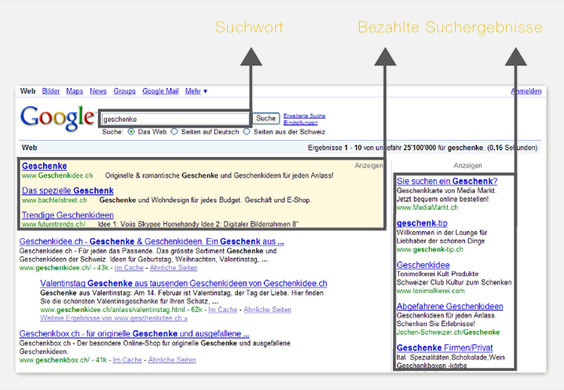Select the 'Das Web' radio button

131,132
